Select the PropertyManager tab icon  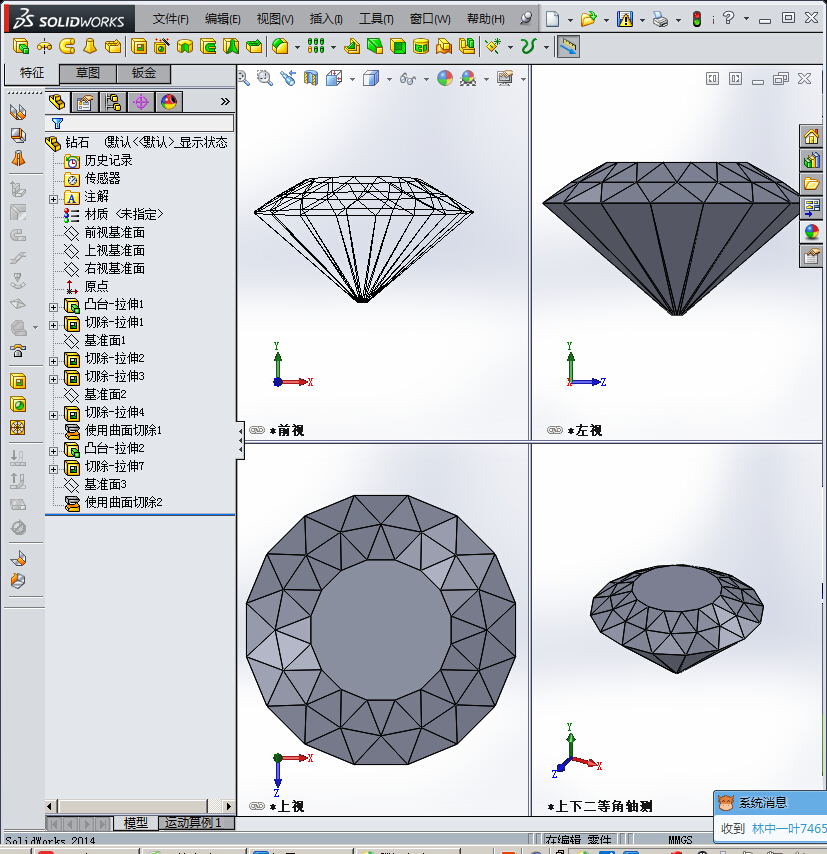pos(85,102)
